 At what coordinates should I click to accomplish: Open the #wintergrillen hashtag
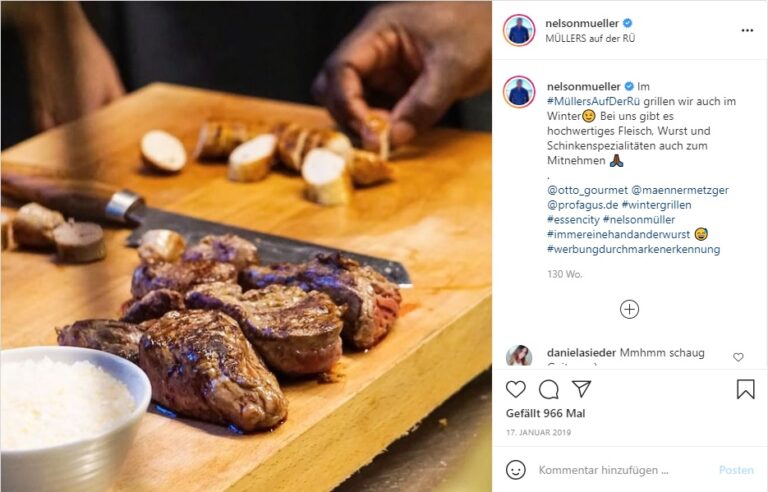point(656,205)
